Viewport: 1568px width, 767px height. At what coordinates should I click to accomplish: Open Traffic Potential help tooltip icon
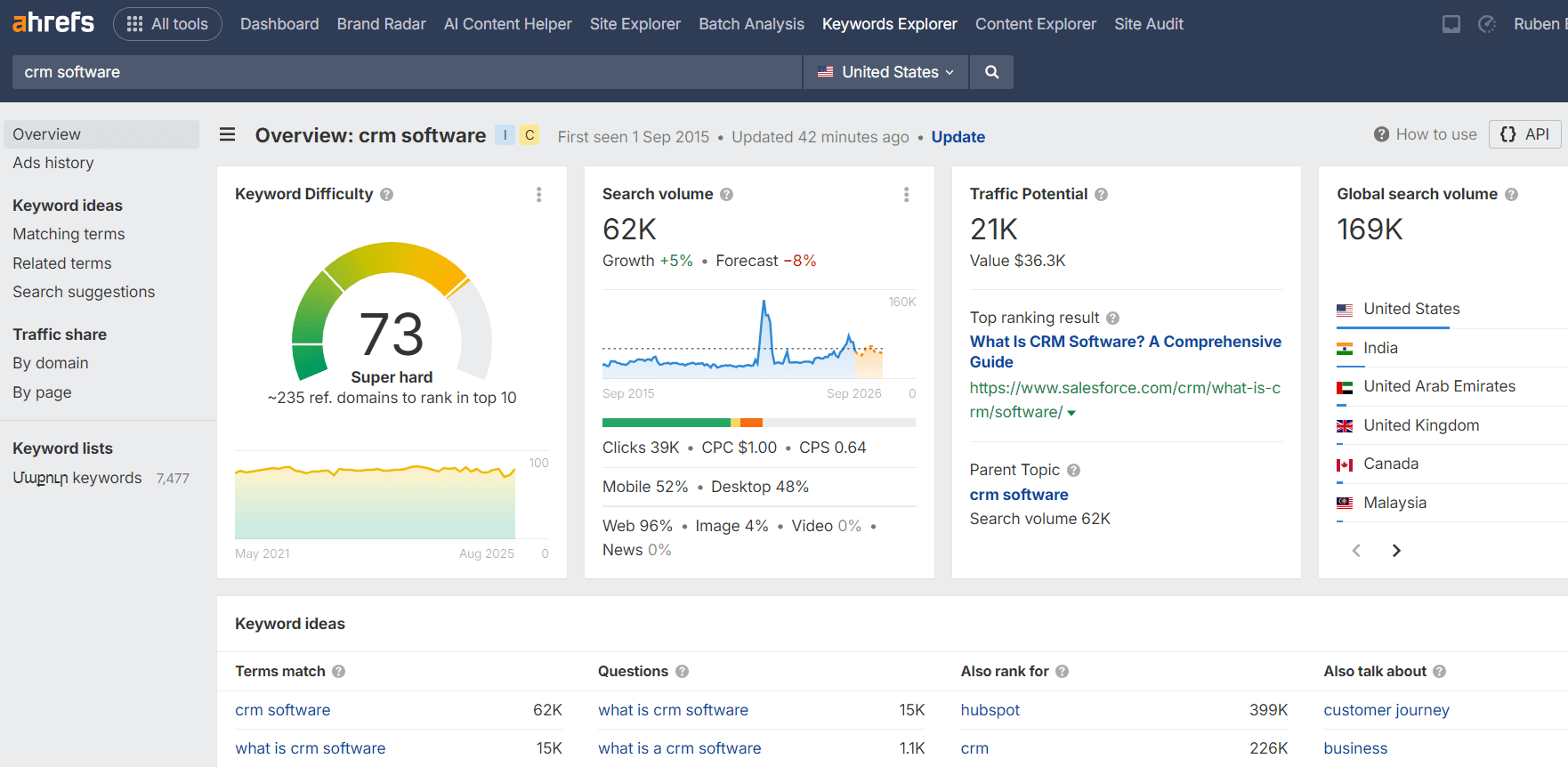point(1102,194)
